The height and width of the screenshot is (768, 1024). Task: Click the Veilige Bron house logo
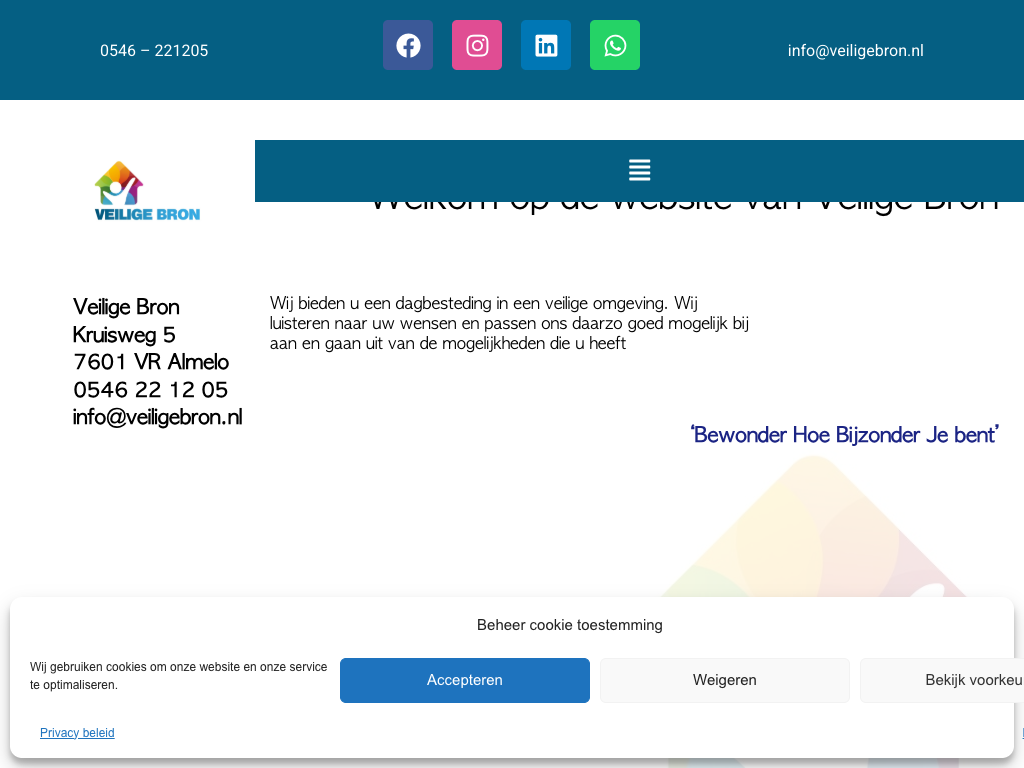pos(147,191)
